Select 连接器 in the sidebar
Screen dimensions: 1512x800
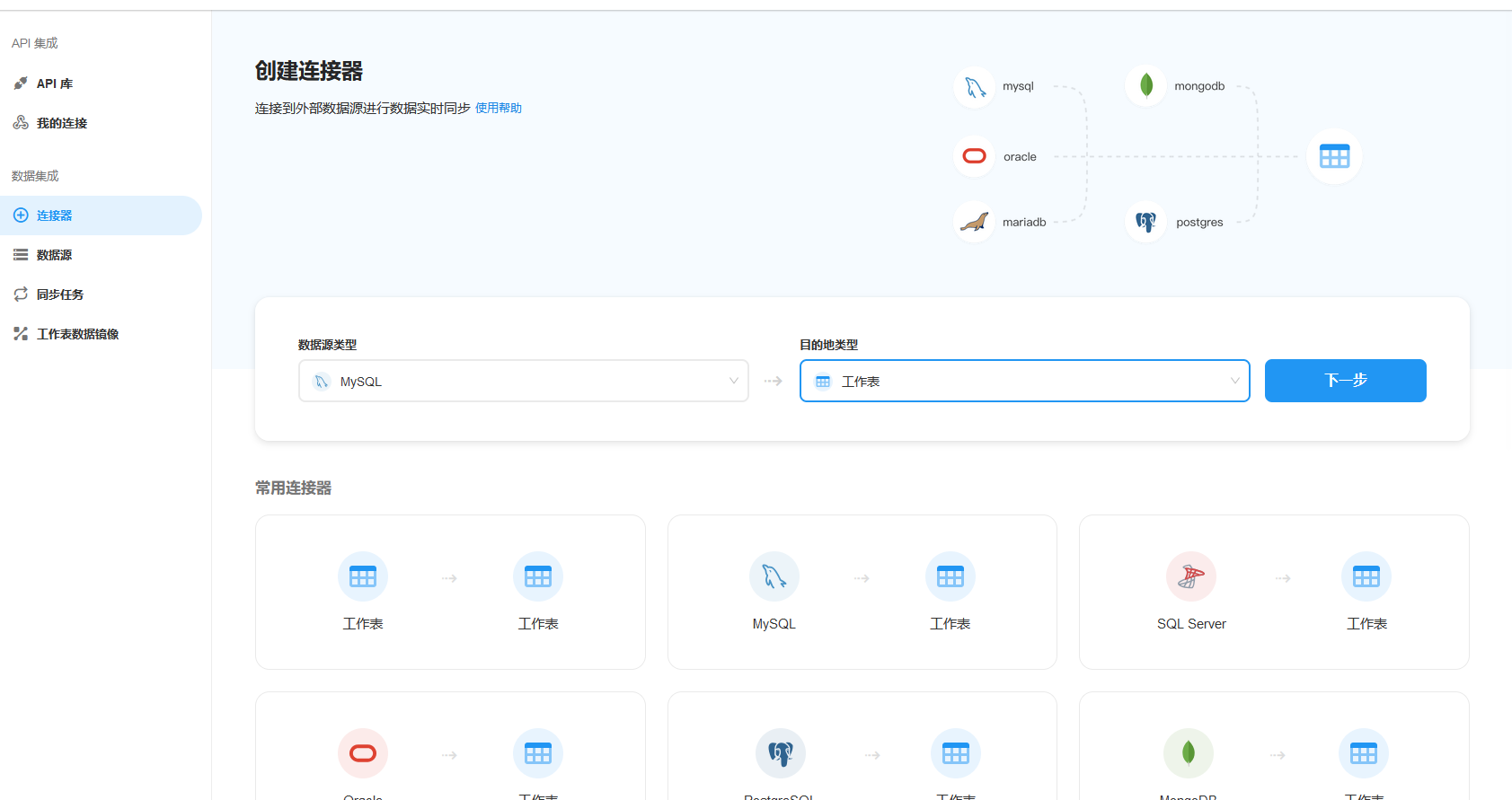(54, 215)
